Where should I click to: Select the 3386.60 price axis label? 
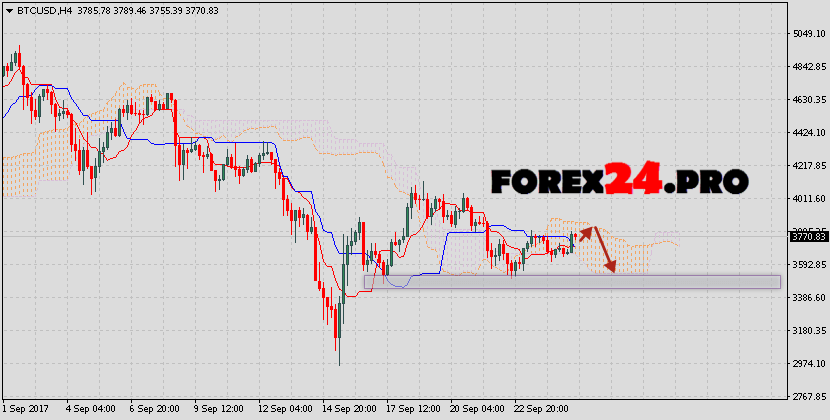coord(808,298)
